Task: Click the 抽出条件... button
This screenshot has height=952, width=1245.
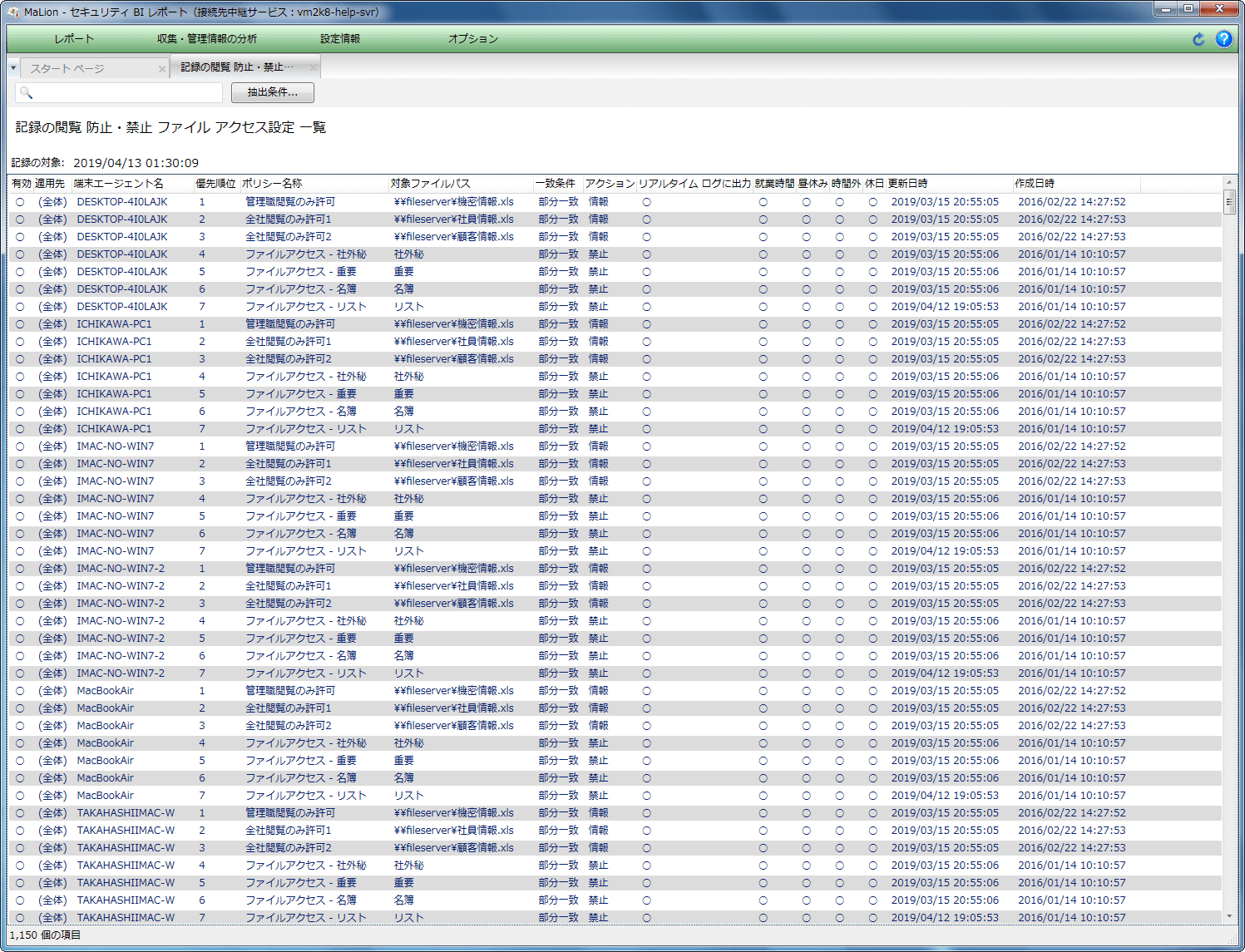Action: click(x=272, y=92)
